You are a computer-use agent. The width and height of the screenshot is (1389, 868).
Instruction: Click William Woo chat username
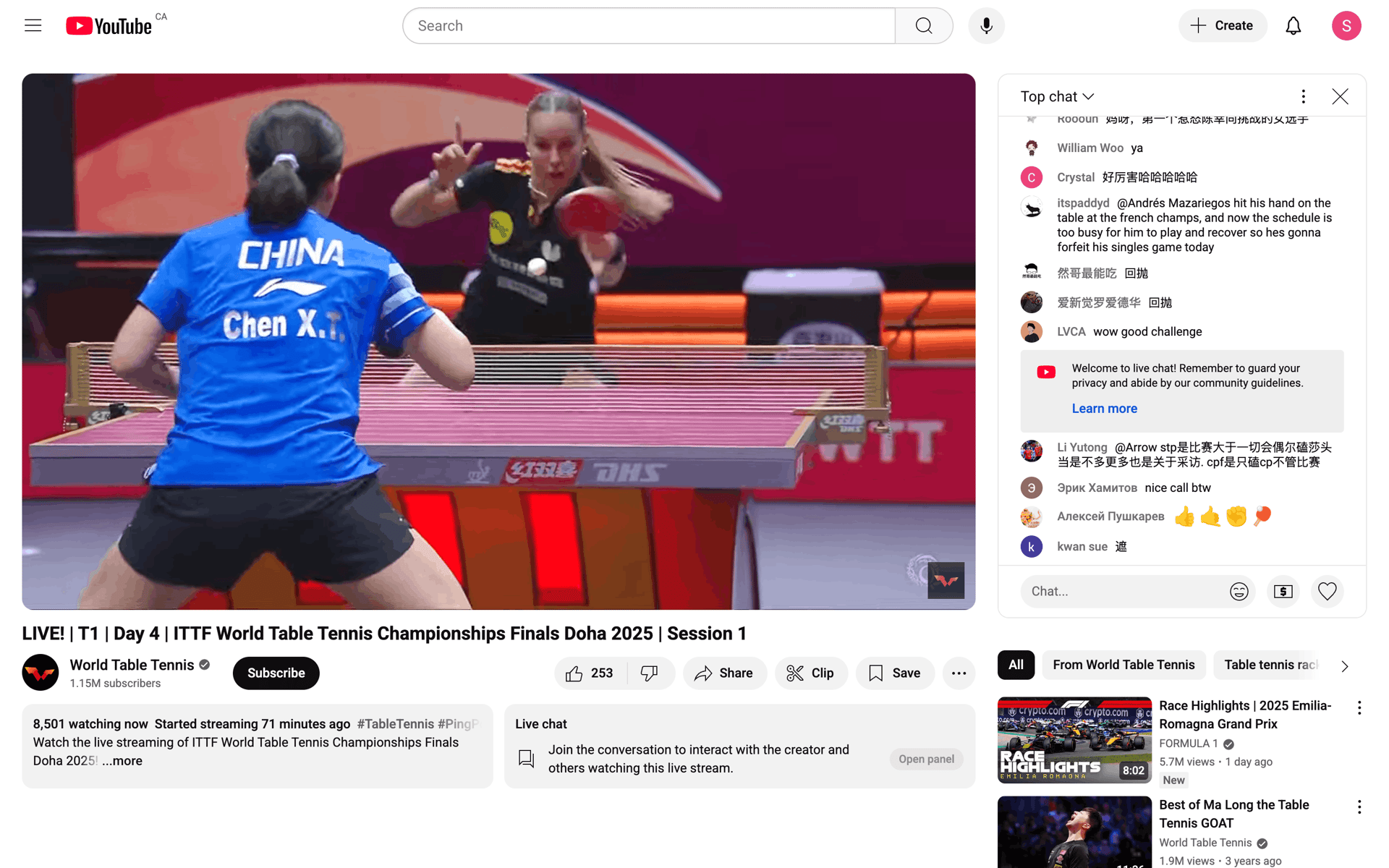tap(1090, 148)
